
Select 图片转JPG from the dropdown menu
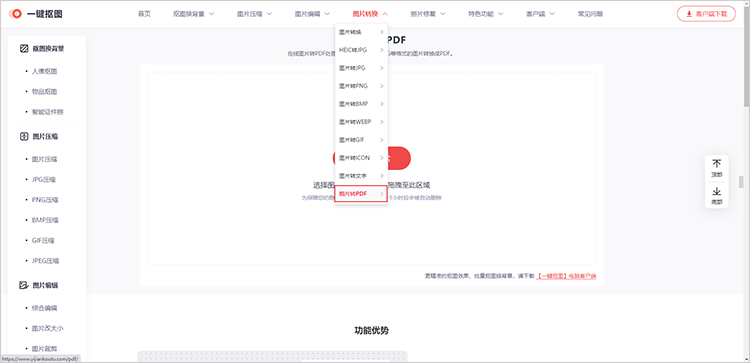(x=361, y=68)
